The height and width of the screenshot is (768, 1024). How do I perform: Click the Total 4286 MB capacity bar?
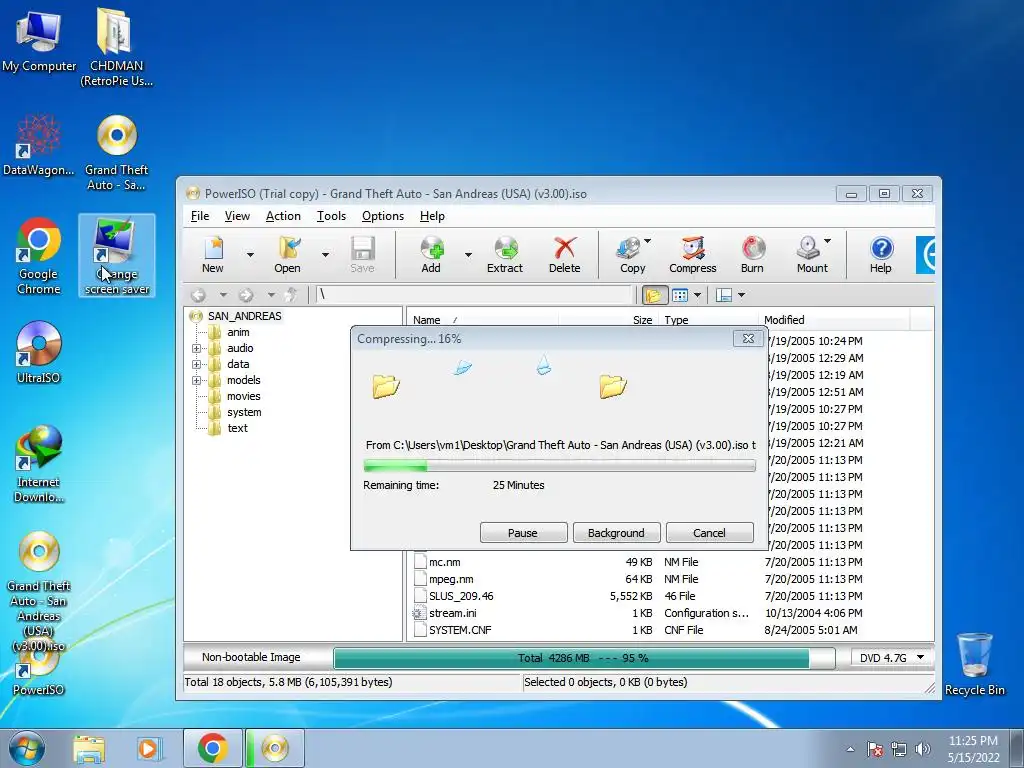point(584,658)
